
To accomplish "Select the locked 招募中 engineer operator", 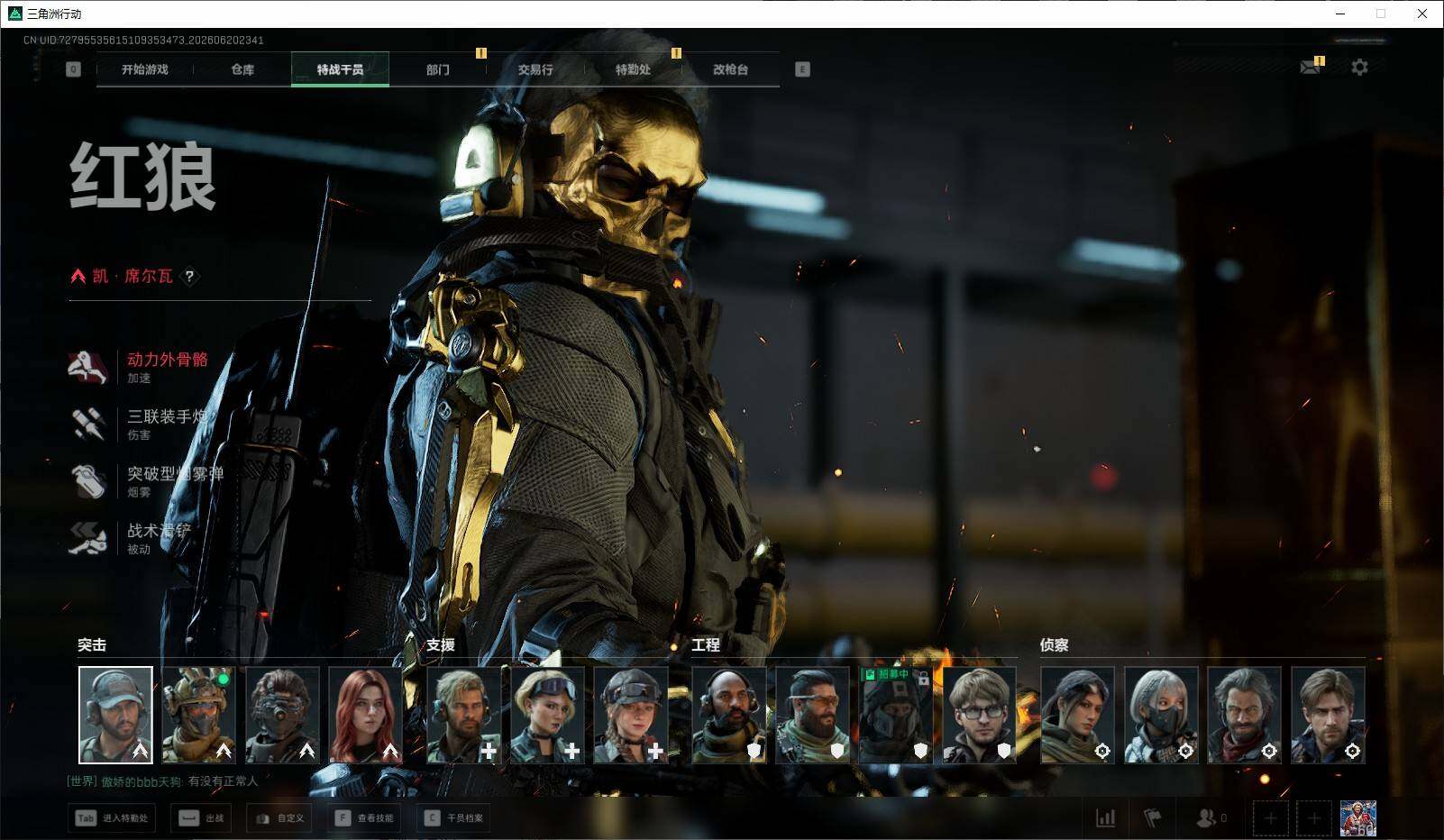I will 896,715.
